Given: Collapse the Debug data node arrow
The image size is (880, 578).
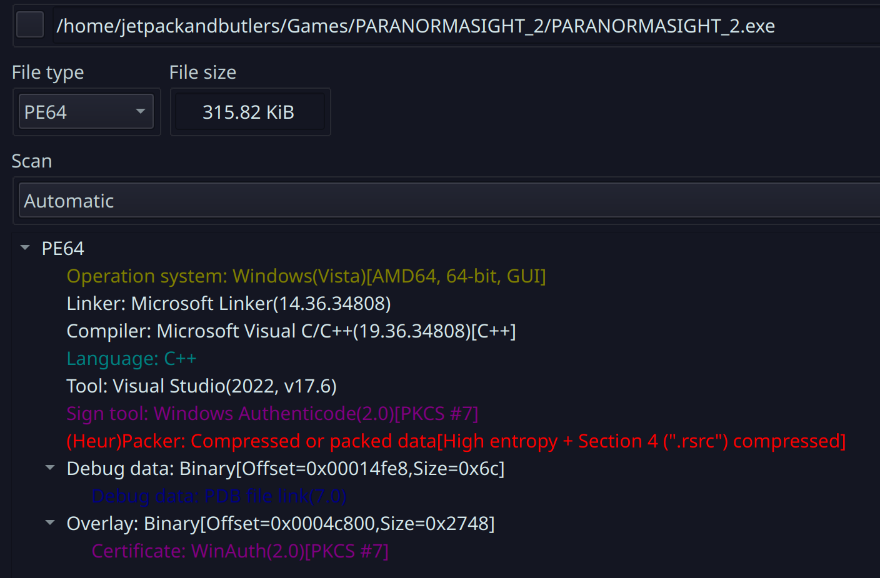Looking at the screenshot, I should pos(50,468).
